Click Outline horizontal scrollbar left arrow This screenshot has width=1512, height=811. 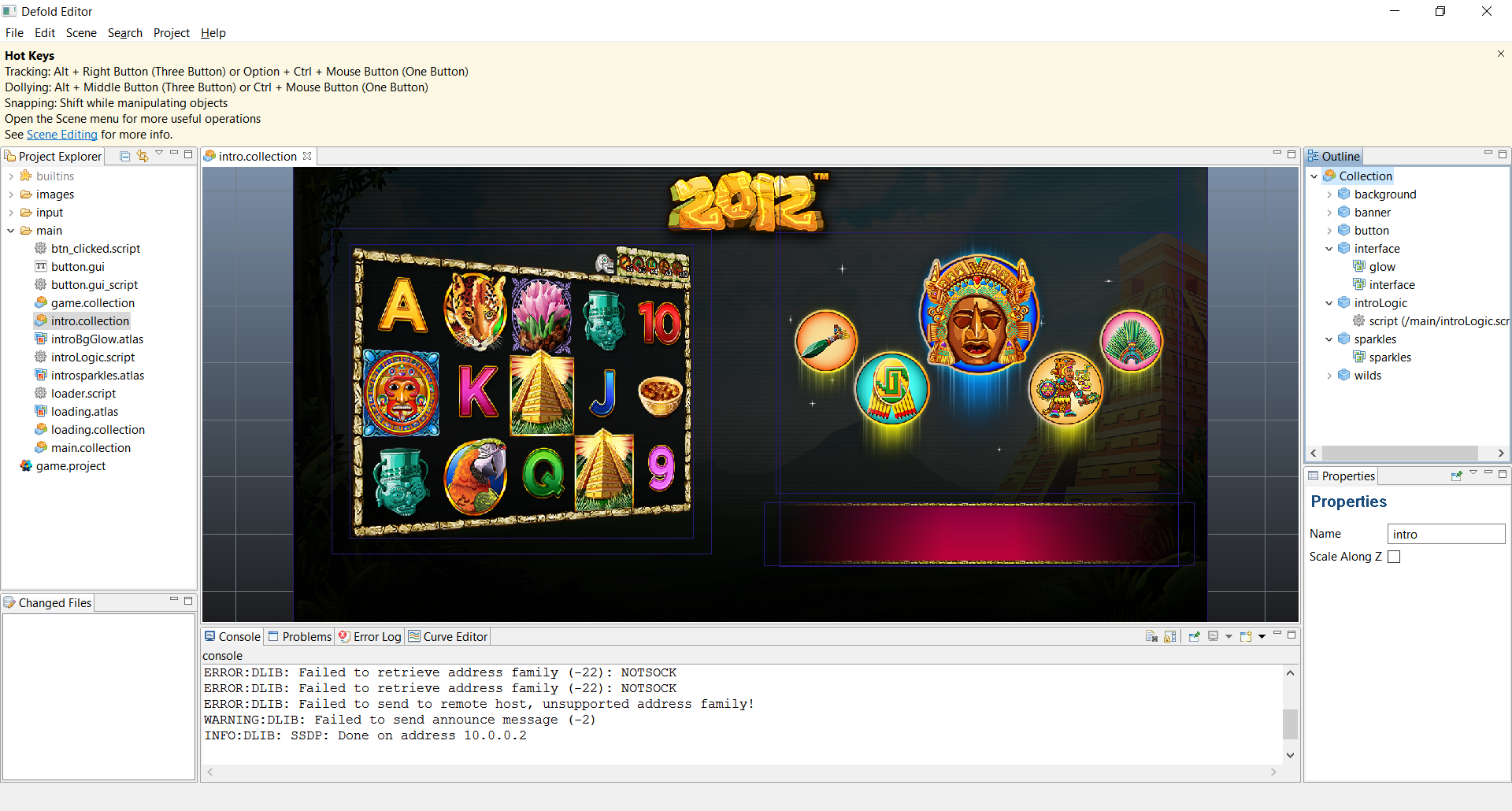(x=1314, y=453)
